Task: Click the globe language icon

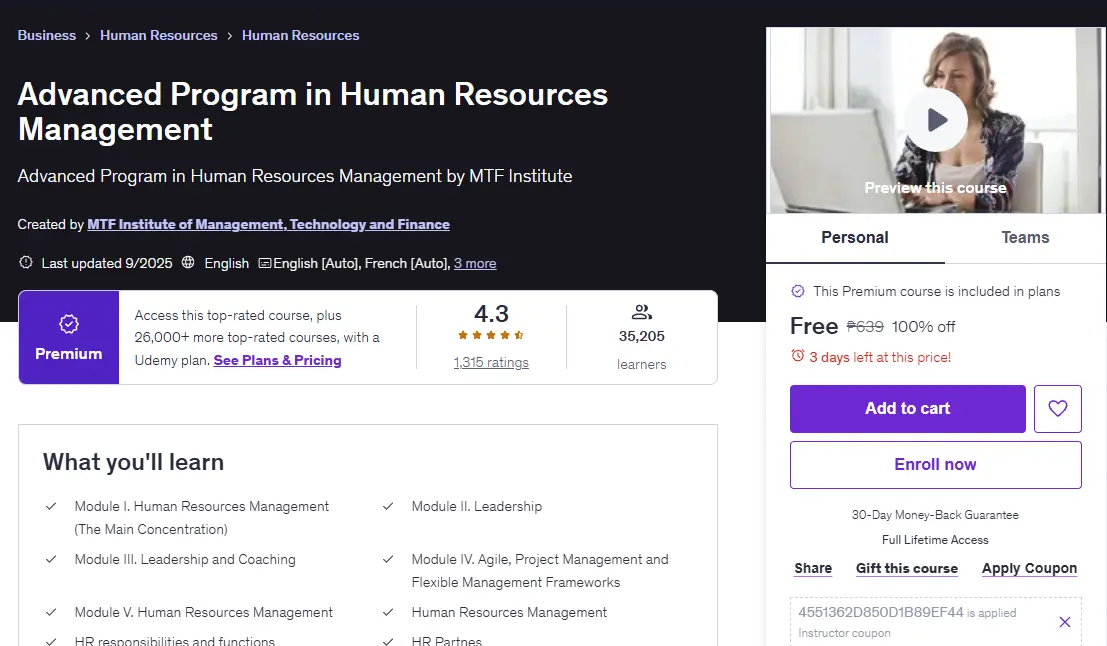Action: coord(188,263)
